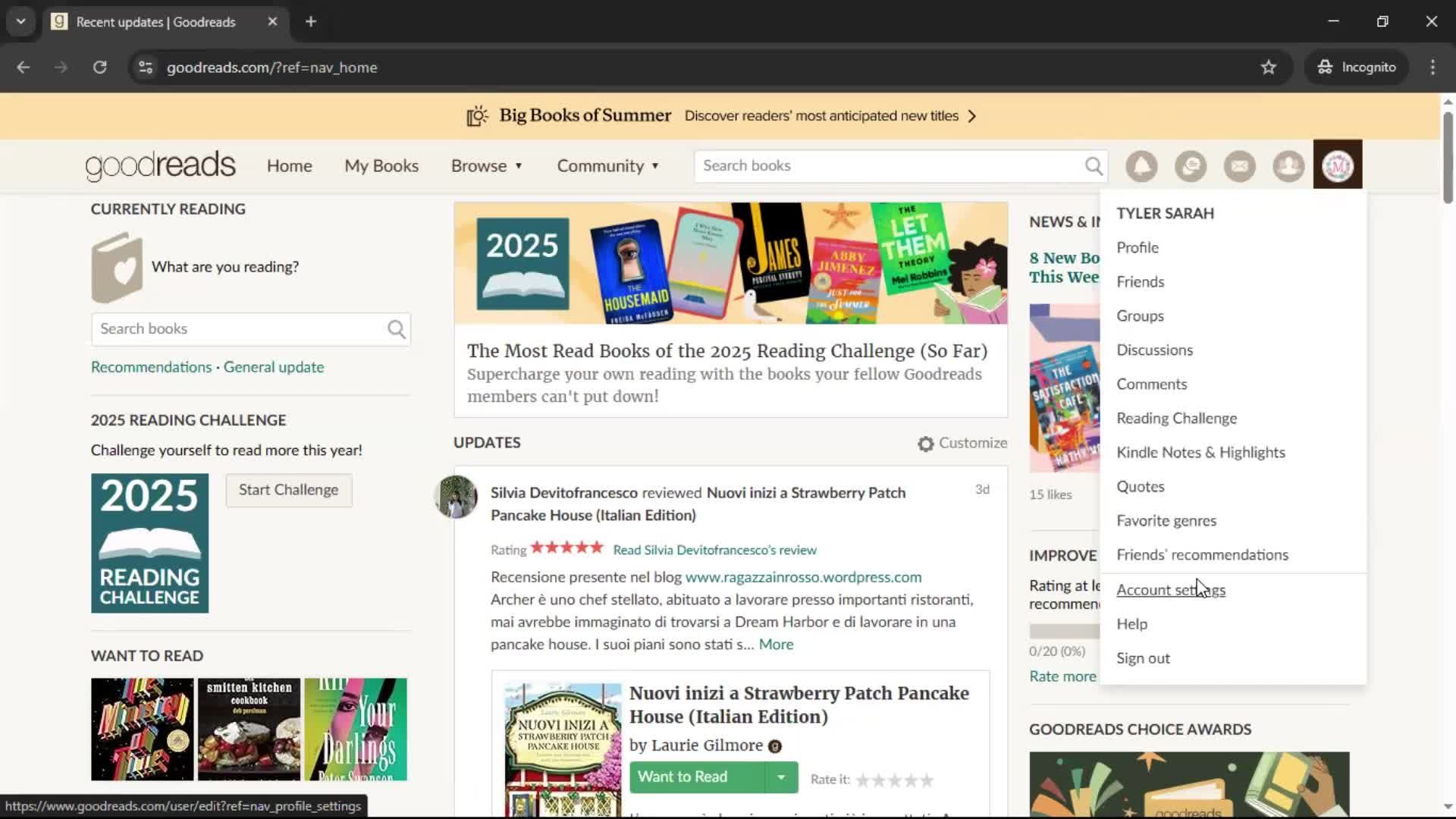This screenshot has height=819, width=1456.
Task: Open the discussions chat icon
Action: pos(1191,165)
